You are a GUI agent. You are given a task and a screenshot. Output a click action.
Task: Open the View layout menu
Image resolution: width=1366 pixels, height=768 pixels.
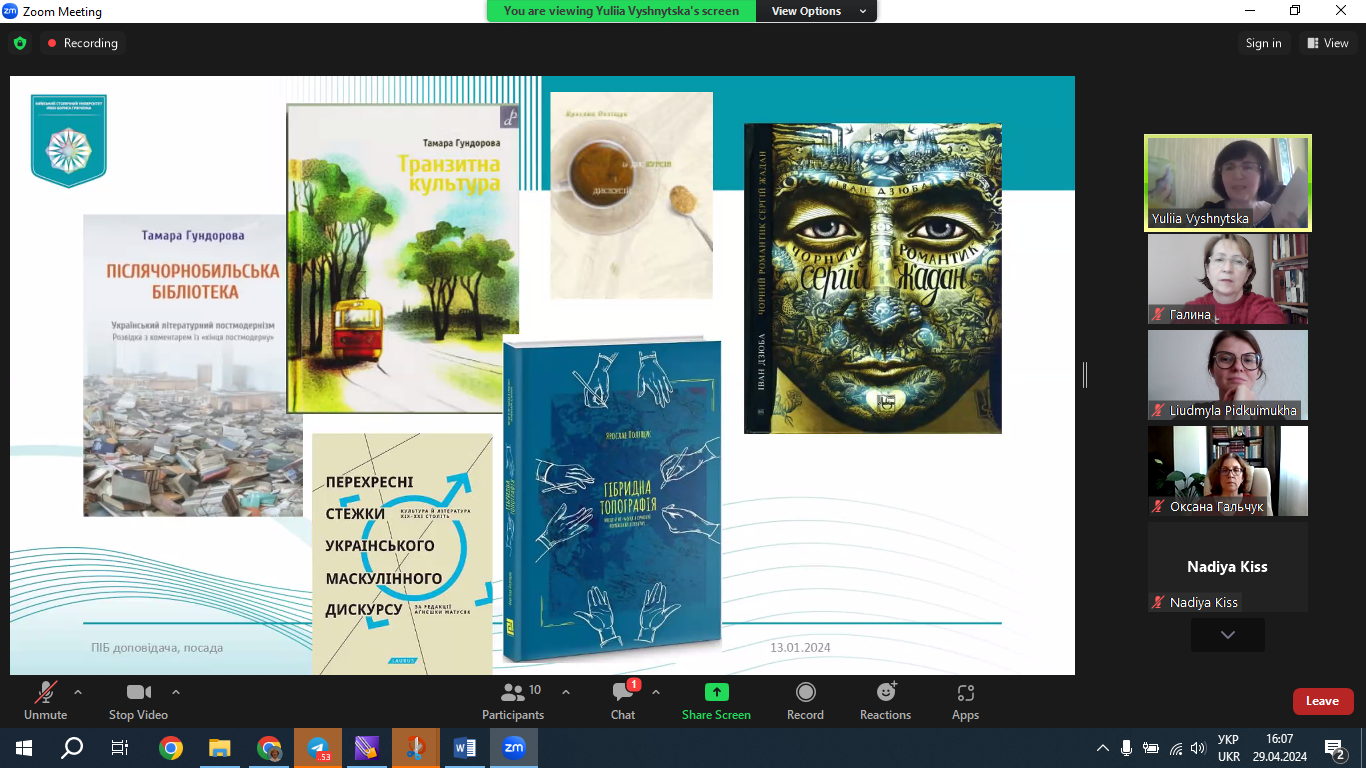coord(1327,43)
